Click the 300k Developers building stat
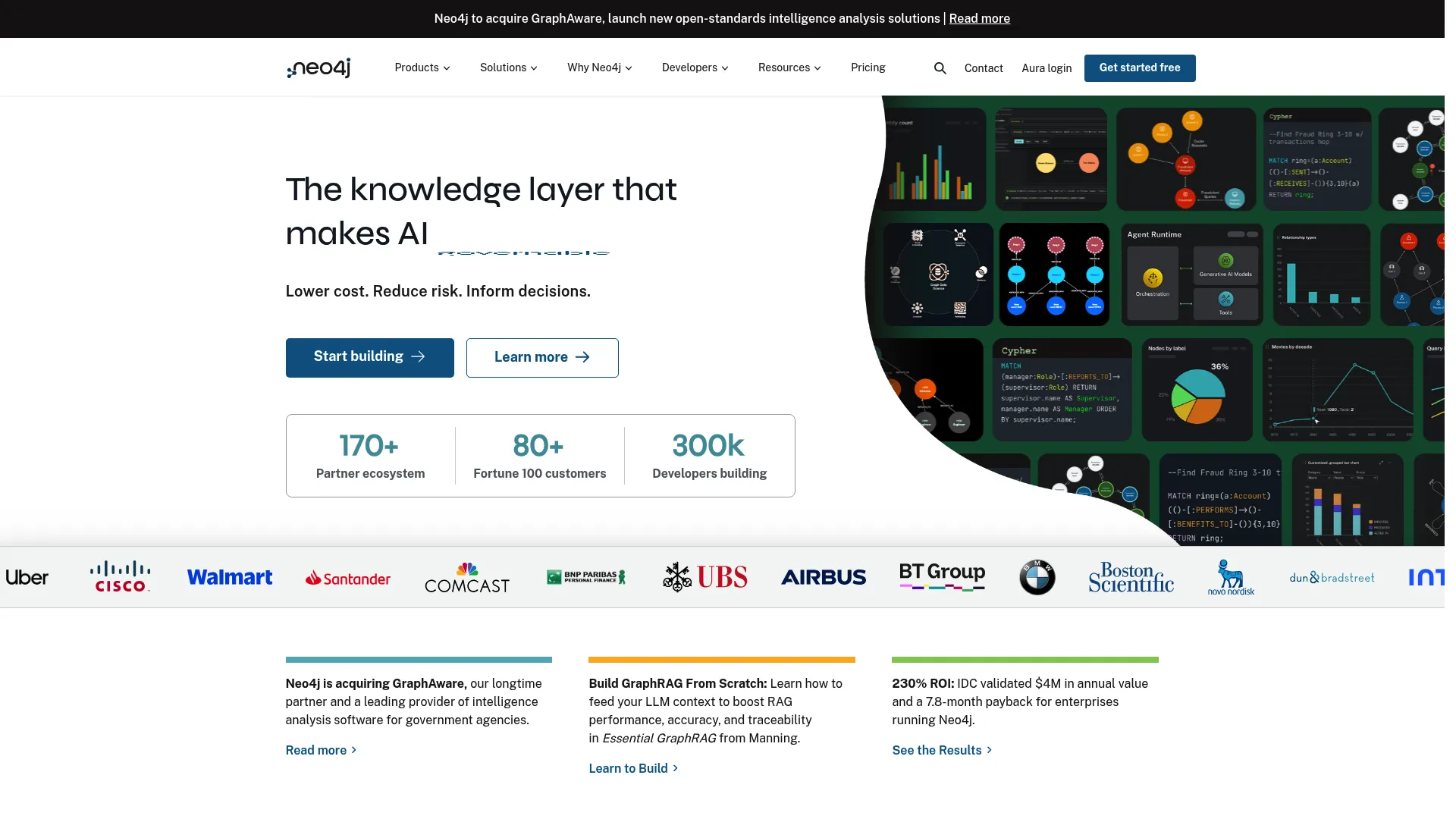Screen dimensions: 1456x819 coord(710,456)
